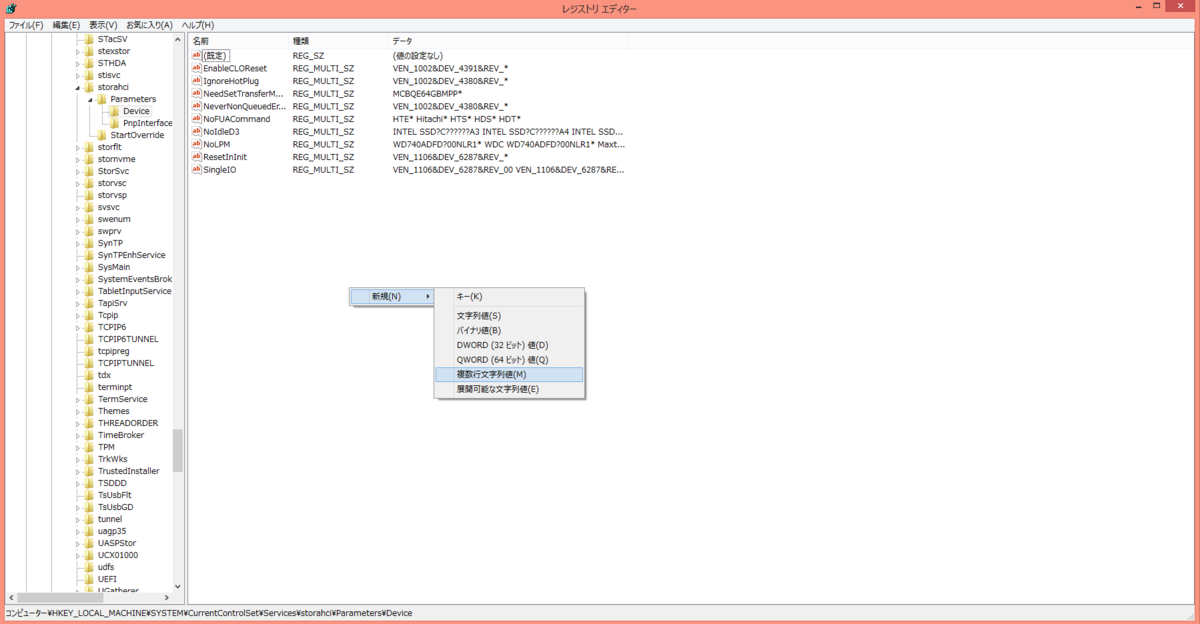The image size is (1200, 624).
Task: Open the ヘルプ(H) menu
Action: coord(197,25)
